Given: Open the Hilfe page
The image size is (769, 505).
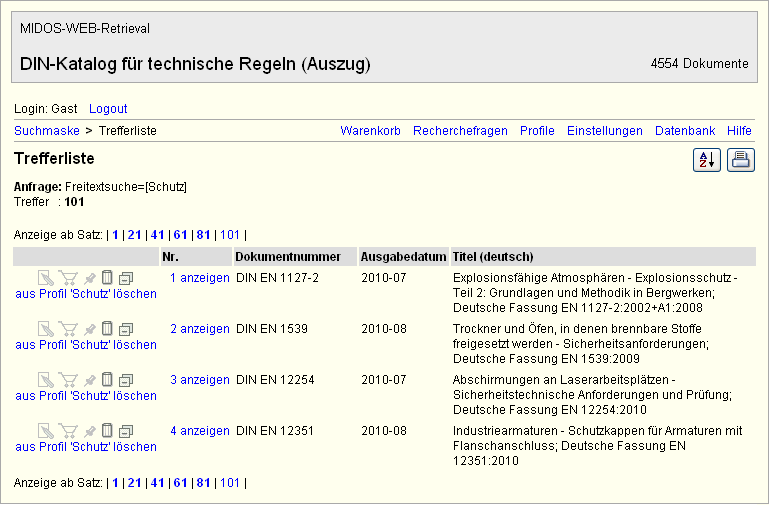Looking at the screenshot, I should tap(739, 131).
